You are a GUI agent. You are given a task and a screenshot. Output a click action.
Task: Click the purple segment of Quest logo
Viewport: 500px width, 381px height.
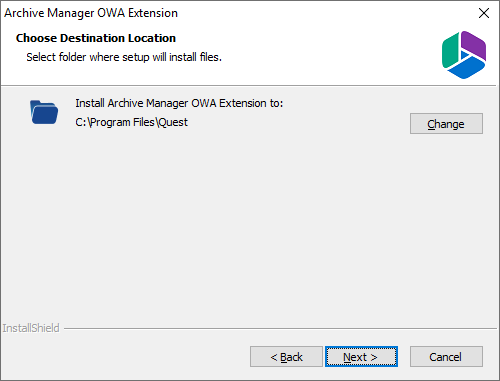tap(474, 46)
